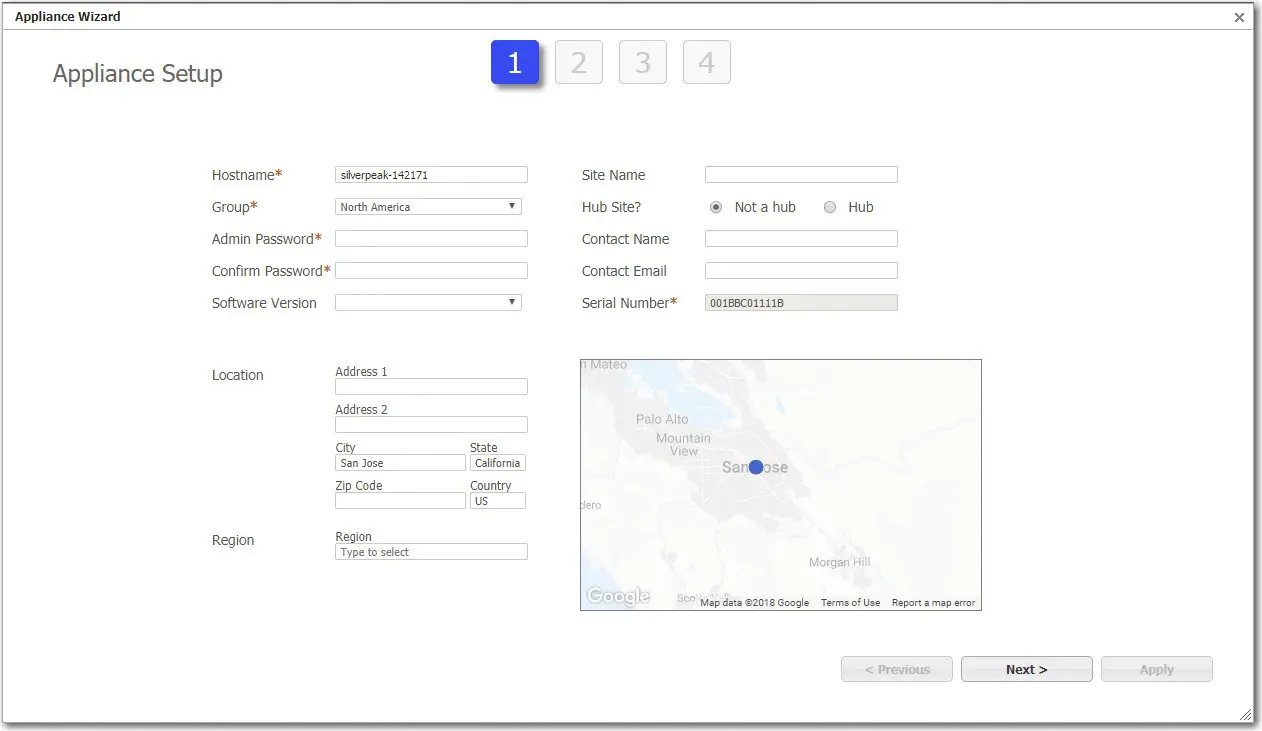Apply the appliance configuration

click(1156, 669)
